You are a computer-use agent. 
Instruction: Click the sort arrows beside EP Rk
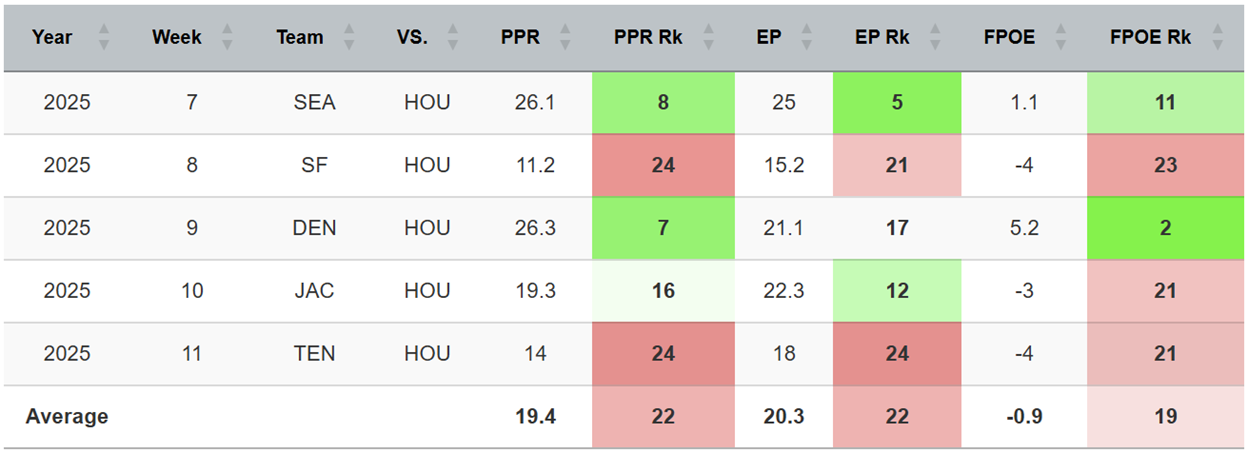[935, 38]
